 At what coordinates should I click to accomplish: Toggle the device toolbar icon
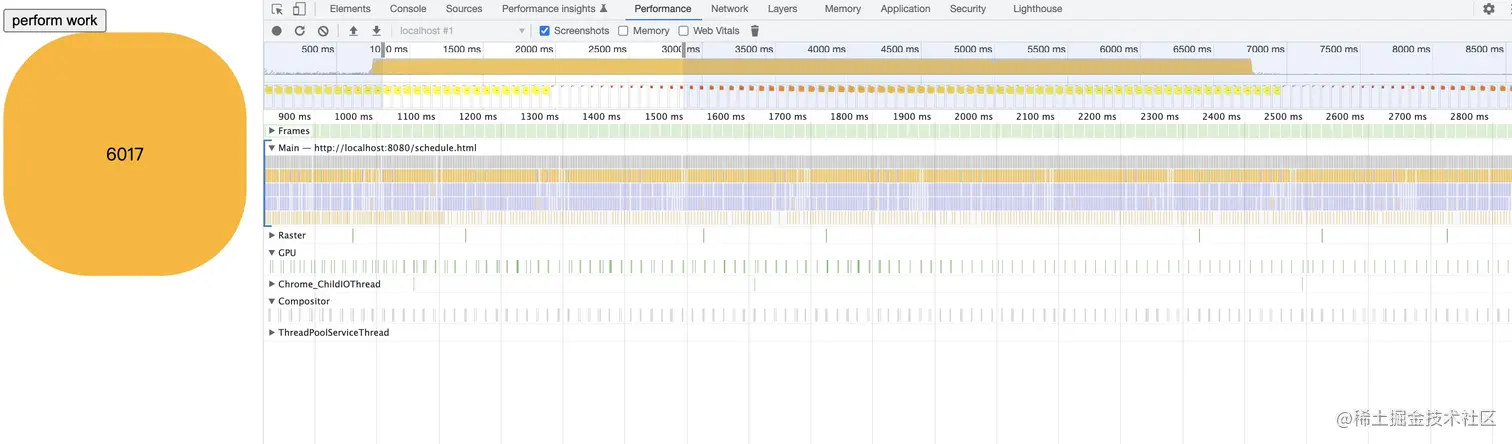coord(299,9)
